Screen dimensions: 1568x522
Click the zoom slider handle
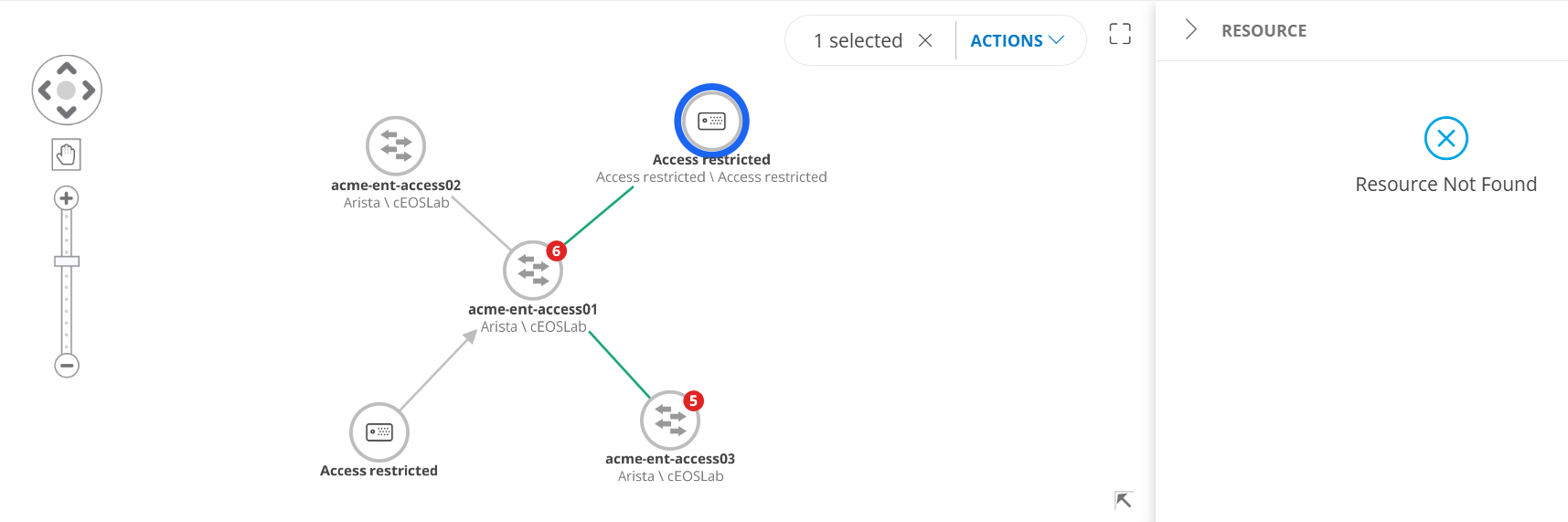pos(67,261)
